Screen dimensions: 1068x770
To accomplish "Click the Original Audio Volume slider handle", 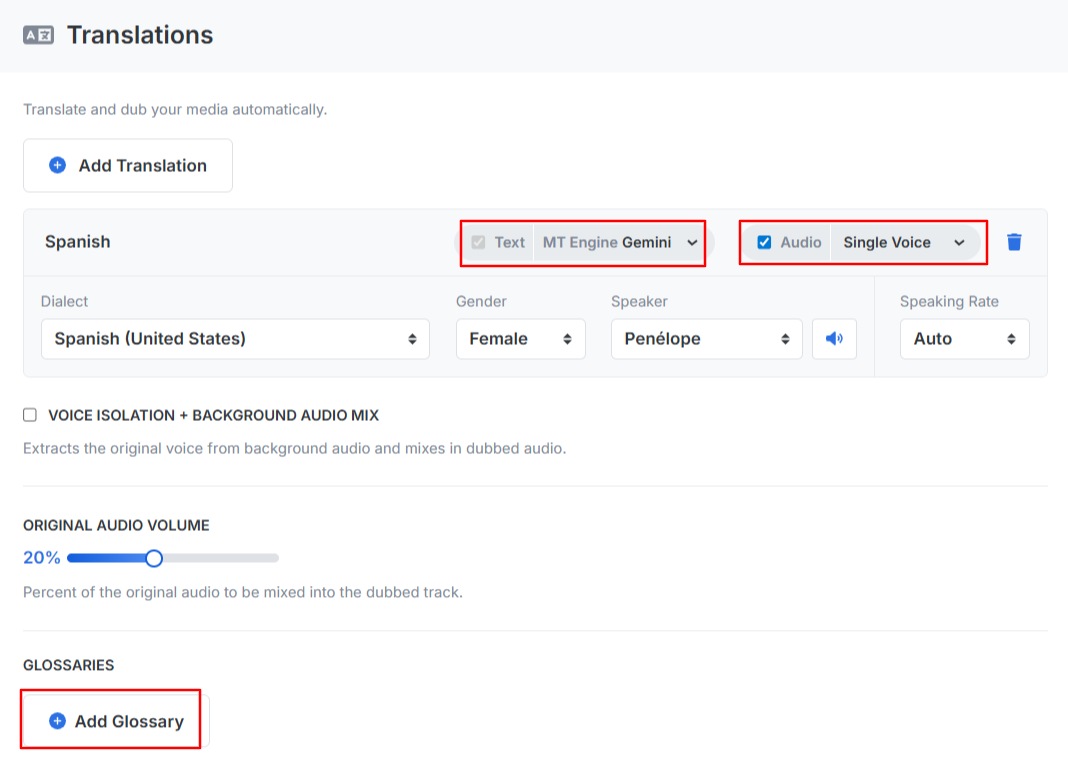I will click(x=154, y=558).
